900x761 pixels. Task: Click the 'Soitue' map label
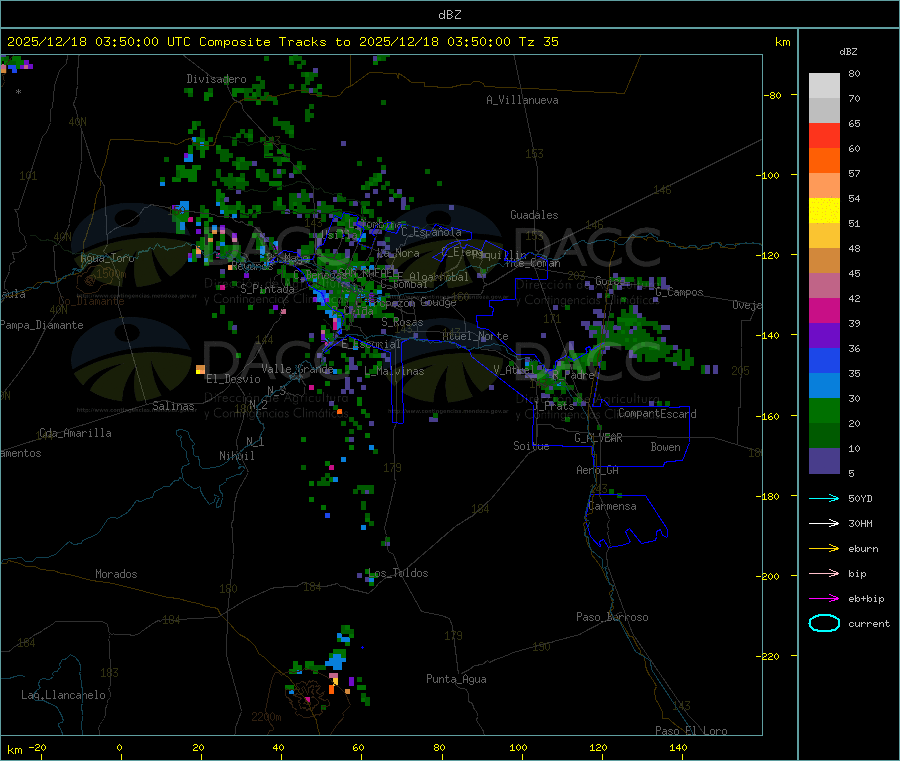click(x=531, y=446)
